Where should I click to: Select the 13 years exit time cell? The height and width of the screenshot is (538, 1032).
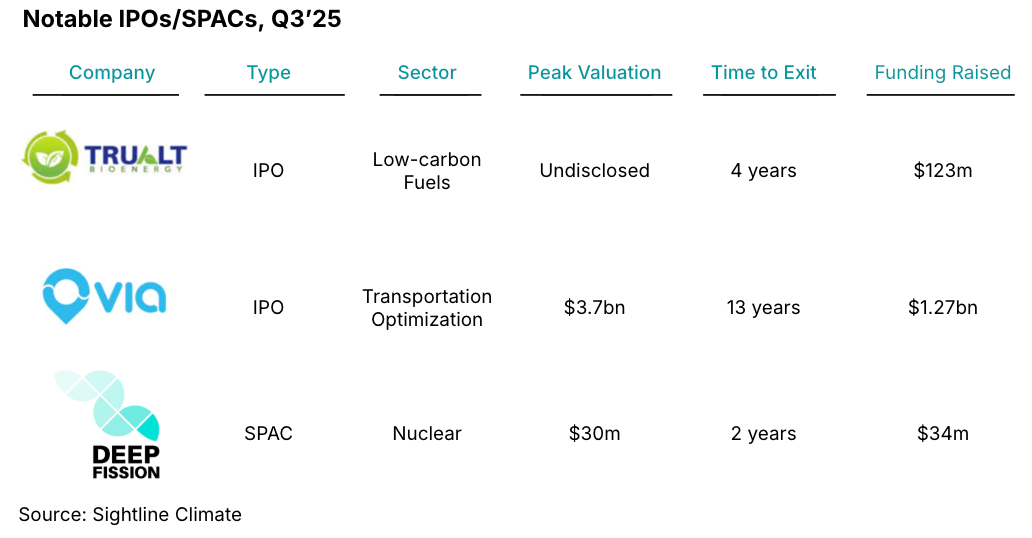pyautogui.click(x=764, y=308)
